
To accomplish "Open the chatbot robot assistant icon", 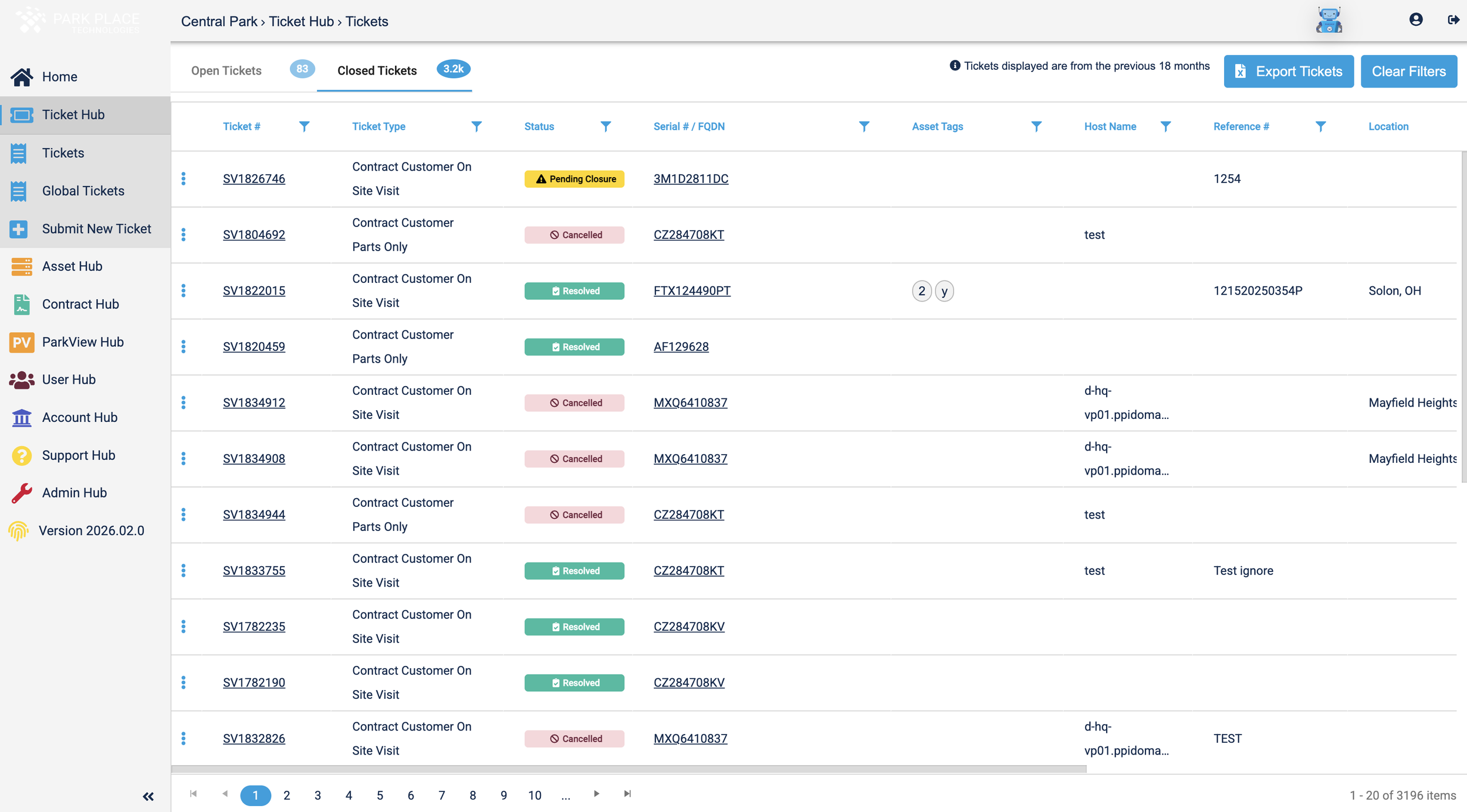I will tap(1329, 20).
